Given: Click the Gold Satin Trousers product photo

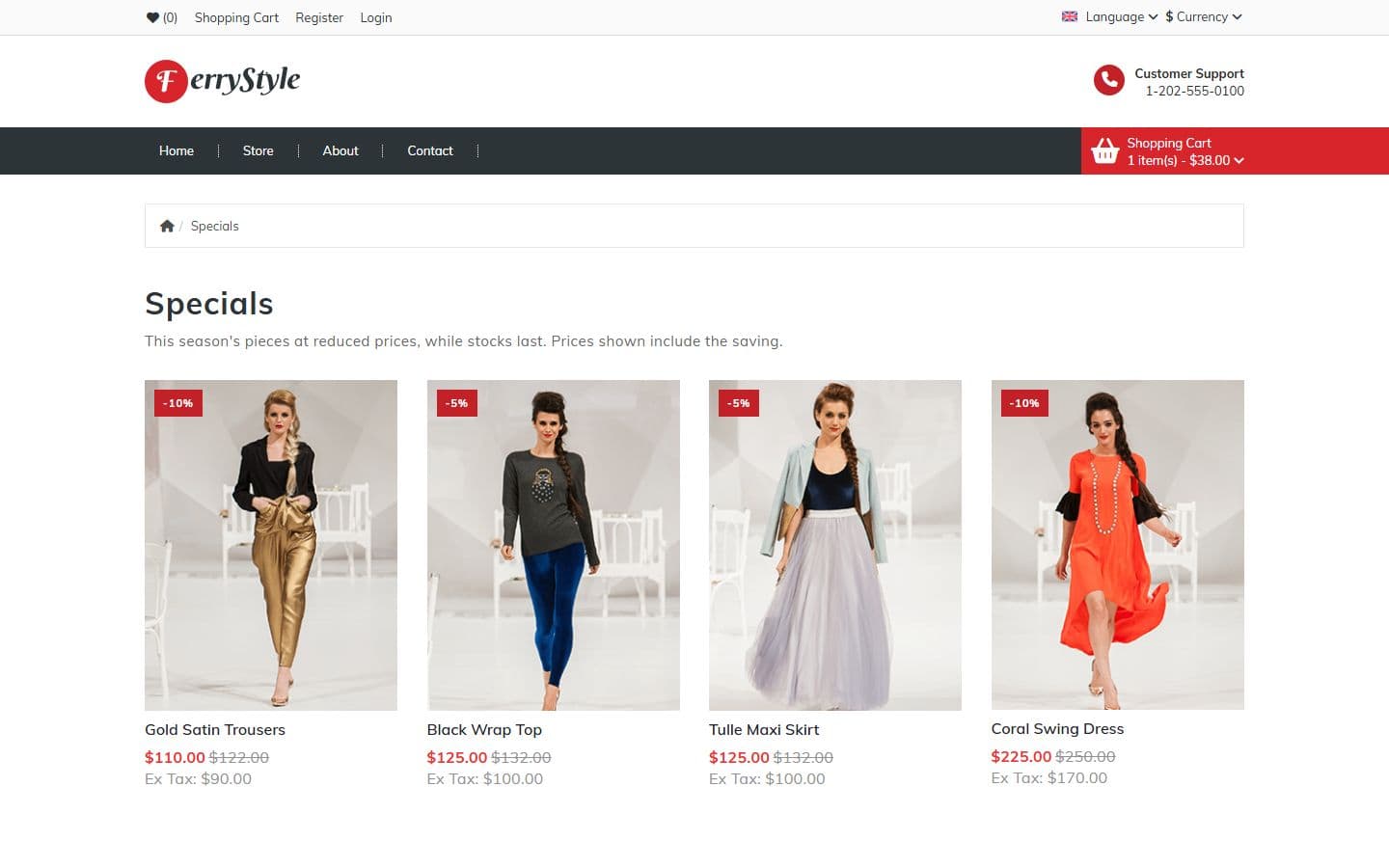Looking at the screenshot, I should coord(271,545).
